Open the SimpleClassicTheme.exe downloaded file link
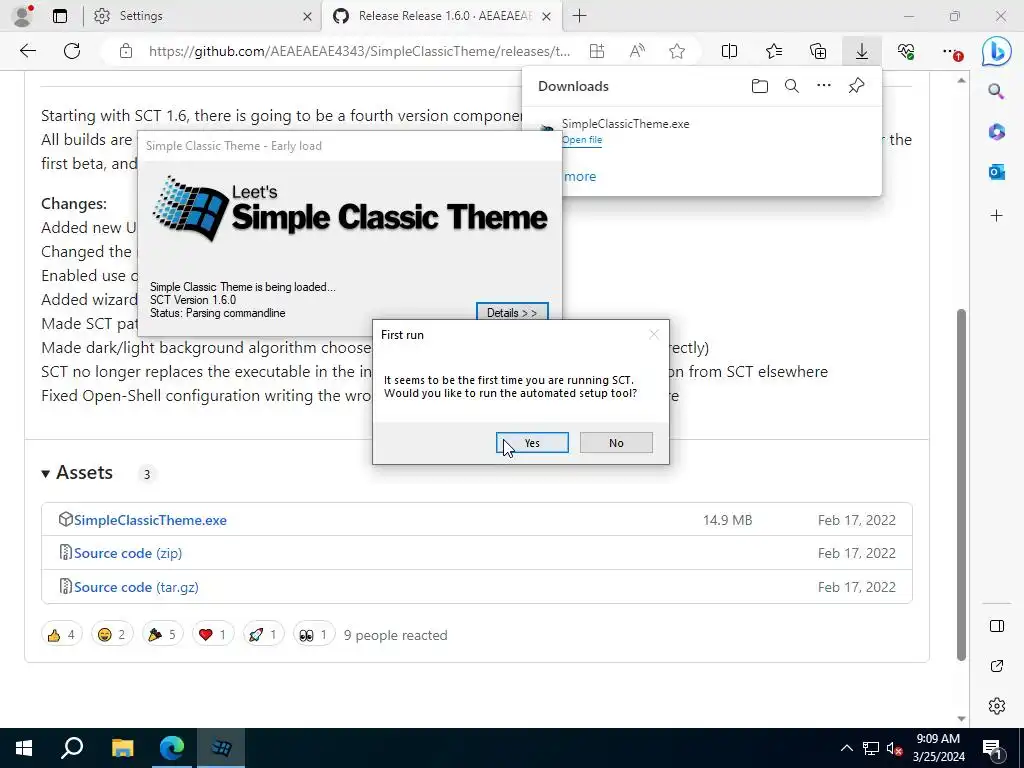The image size is (1024, 768). click(582, 140)
